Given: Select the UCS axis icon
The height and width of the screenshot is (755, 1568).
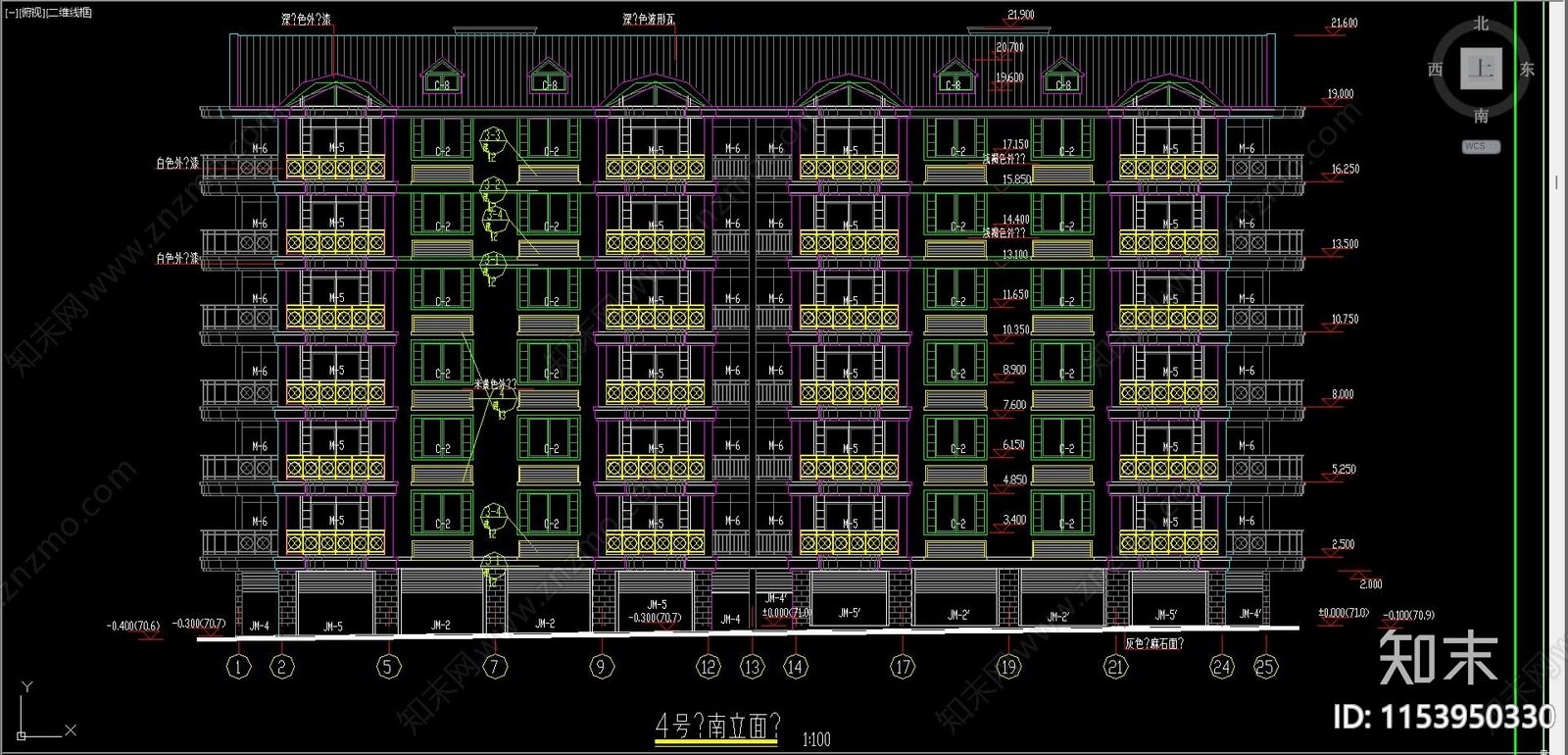Looking at the screenshot, I should [44, 711].
